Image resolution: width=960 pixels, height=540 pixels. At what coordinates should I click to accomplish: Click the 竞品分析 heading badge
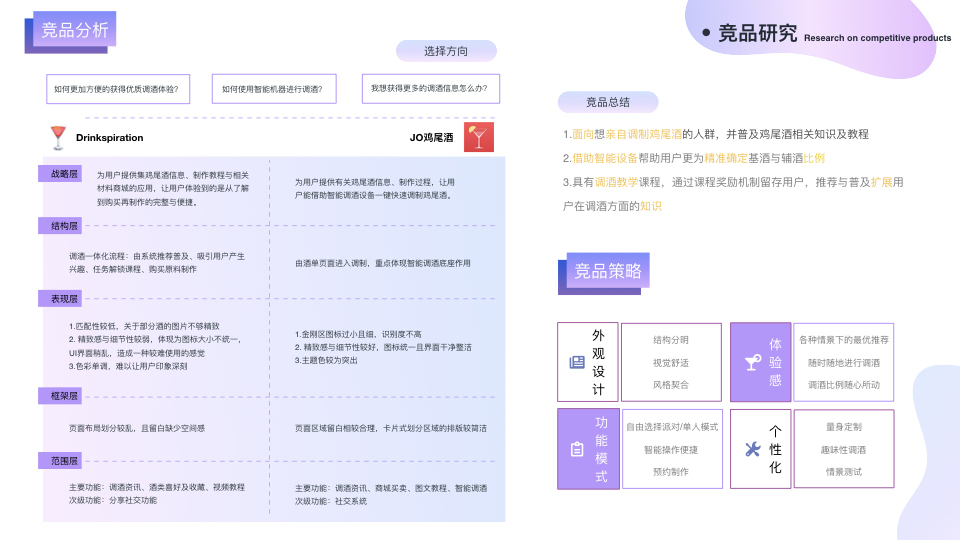[75, 29]
